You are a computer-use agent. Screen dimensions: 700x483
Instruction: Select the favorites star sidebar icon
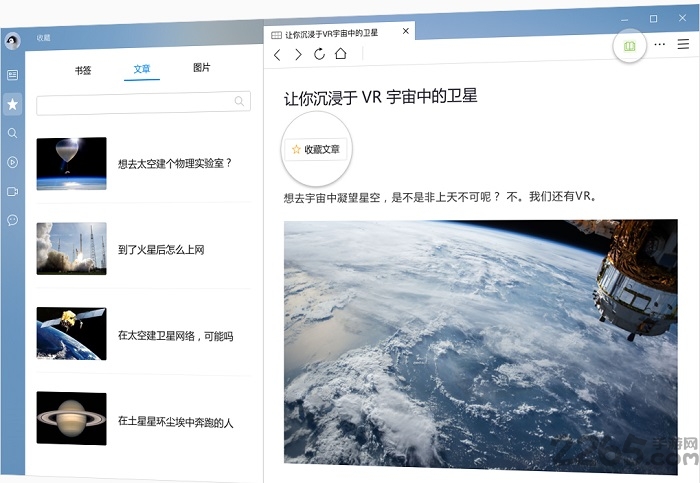[13, 104]
